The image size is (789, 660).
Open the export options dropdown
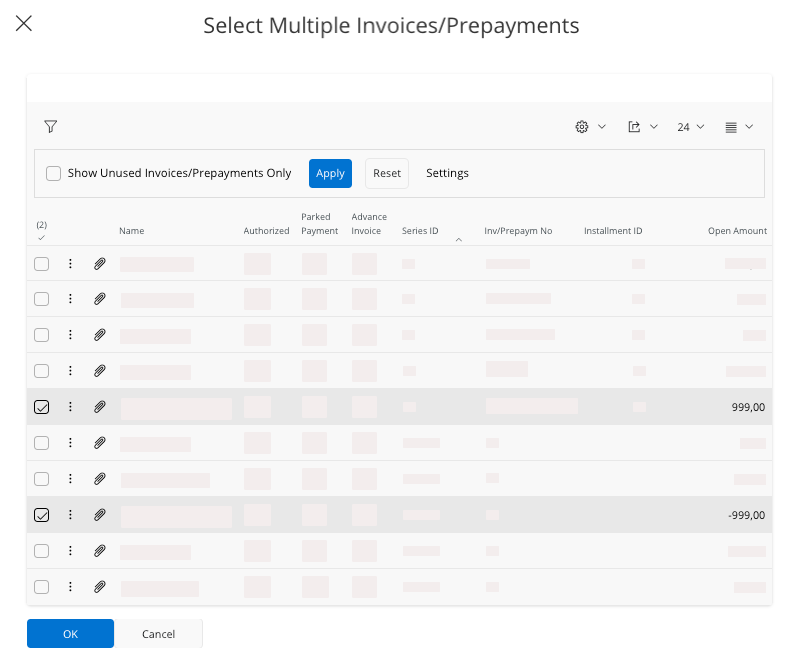642,127
